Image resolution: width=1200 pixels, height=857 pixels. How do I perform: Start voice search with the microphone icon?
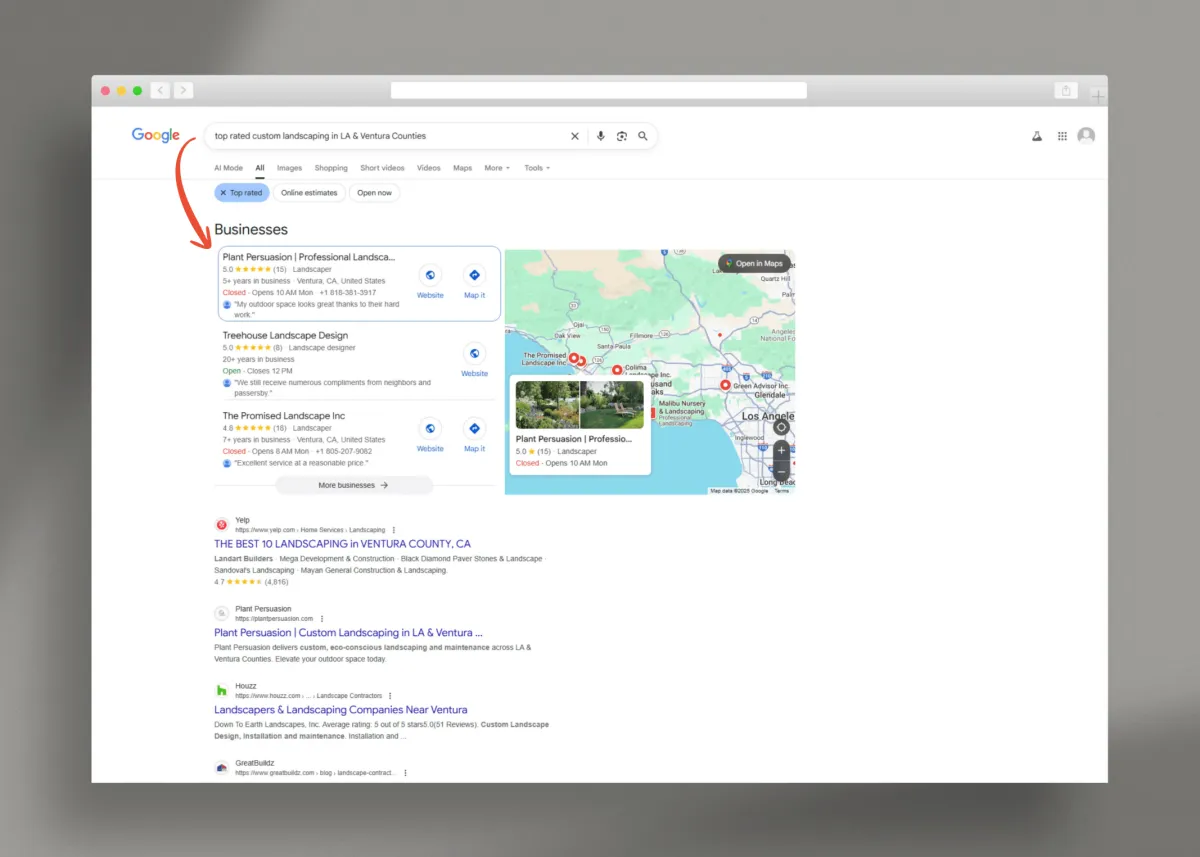[x=601, y=136]
